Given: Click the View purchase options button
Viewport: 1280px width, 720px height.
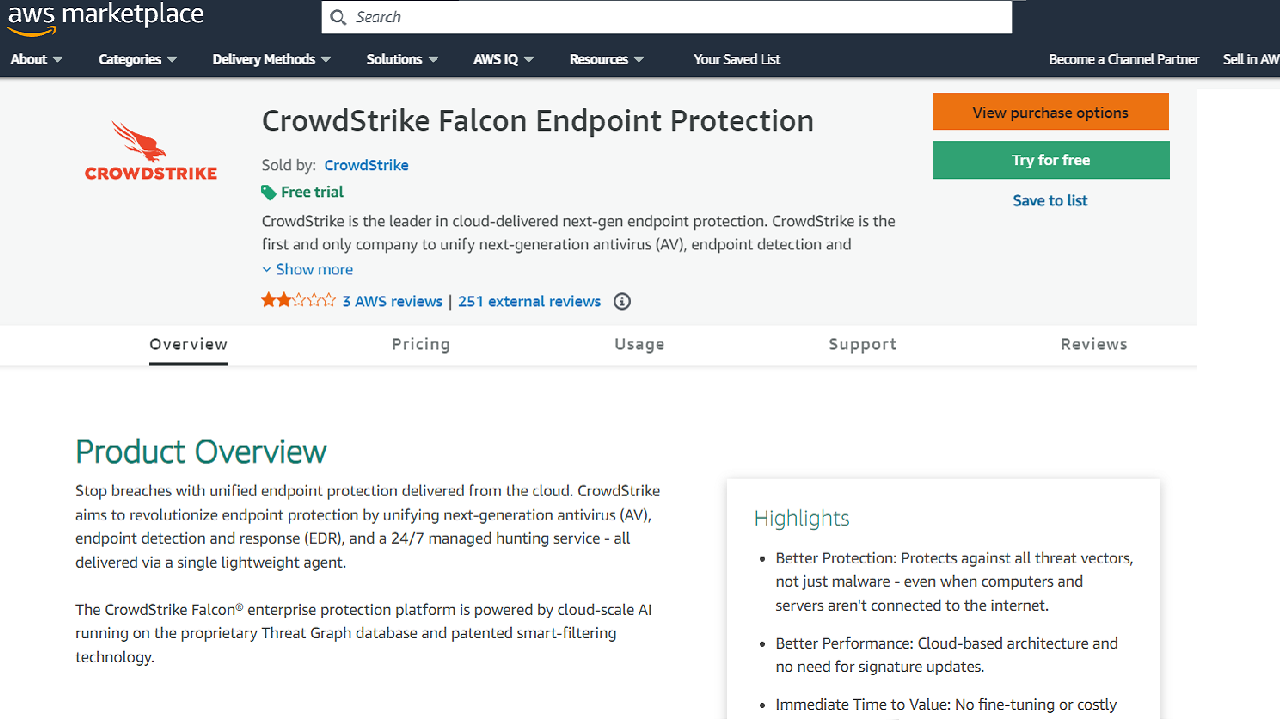Looking at the screenshot, I should [x=1050, y=111].
